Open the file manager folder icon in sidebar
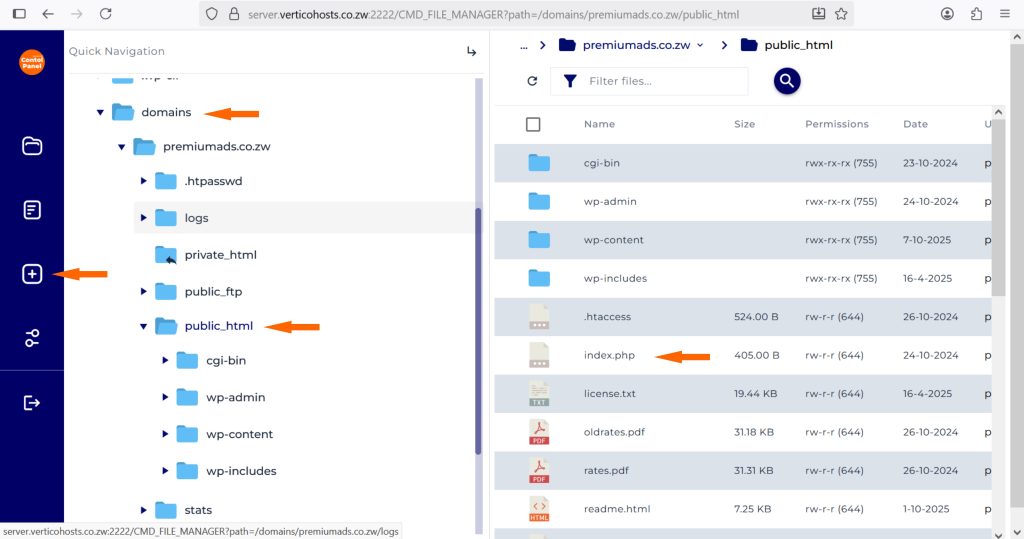Viewport: 1024px width, 539px height. 32,146
